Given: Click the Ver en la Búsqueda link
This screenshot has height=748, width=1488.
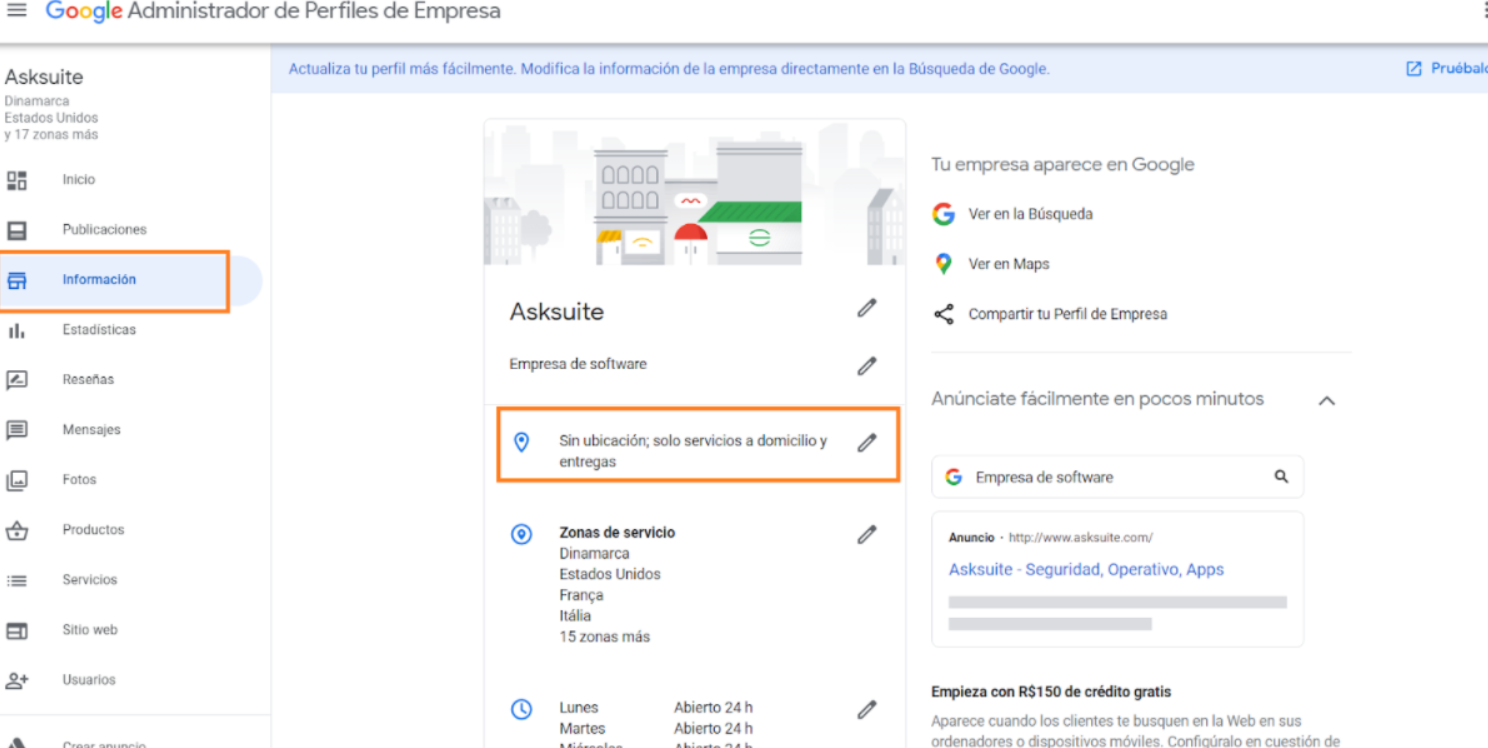Looking at the screenshot, I should 1030,214.
